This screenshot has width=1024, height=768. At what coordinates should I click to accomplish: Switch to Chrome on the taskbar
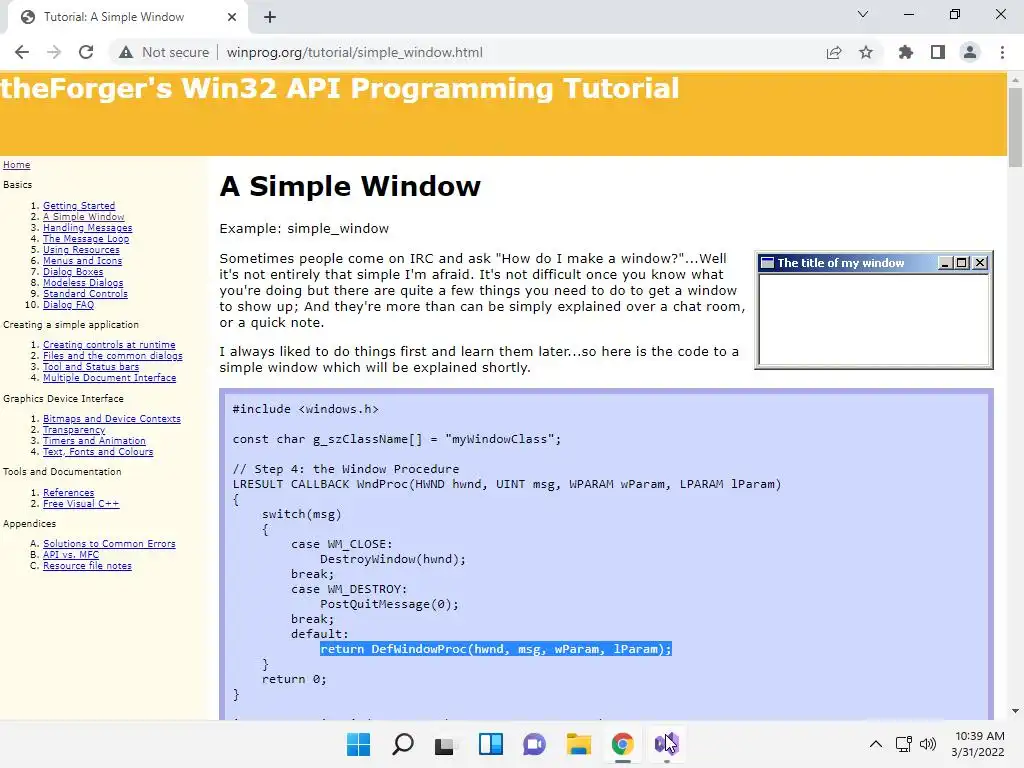pyautogui.click(x=622, y=744)
